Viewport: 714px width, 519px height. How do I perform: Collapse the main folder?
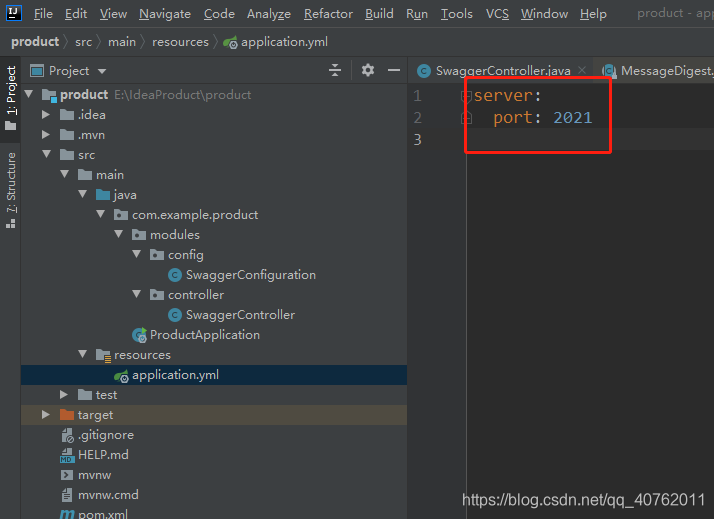tap(65, 174)
